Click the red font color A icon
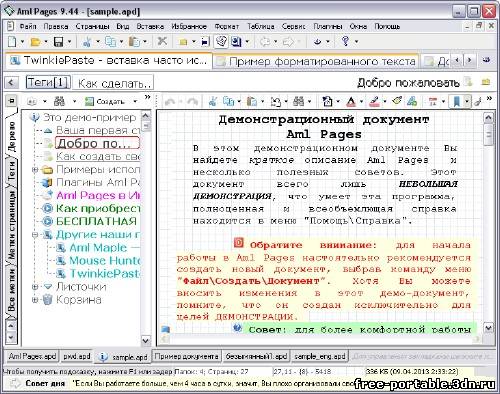500x394 pixels. (x=351, y=101)
